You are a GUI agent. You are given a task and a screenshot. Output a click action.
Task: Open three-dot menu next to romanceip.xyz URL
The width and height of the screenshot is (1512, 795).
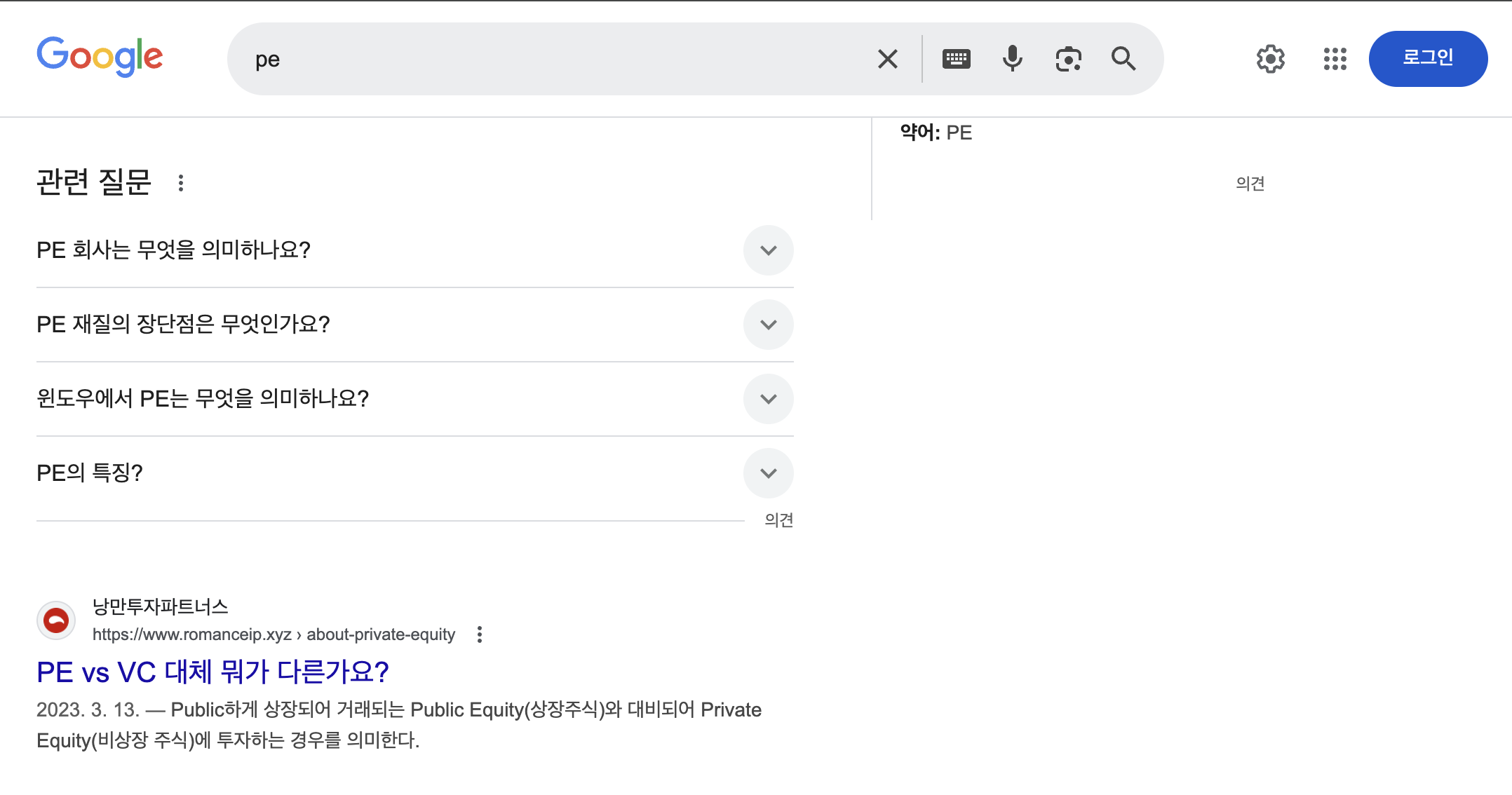[480, 634]
